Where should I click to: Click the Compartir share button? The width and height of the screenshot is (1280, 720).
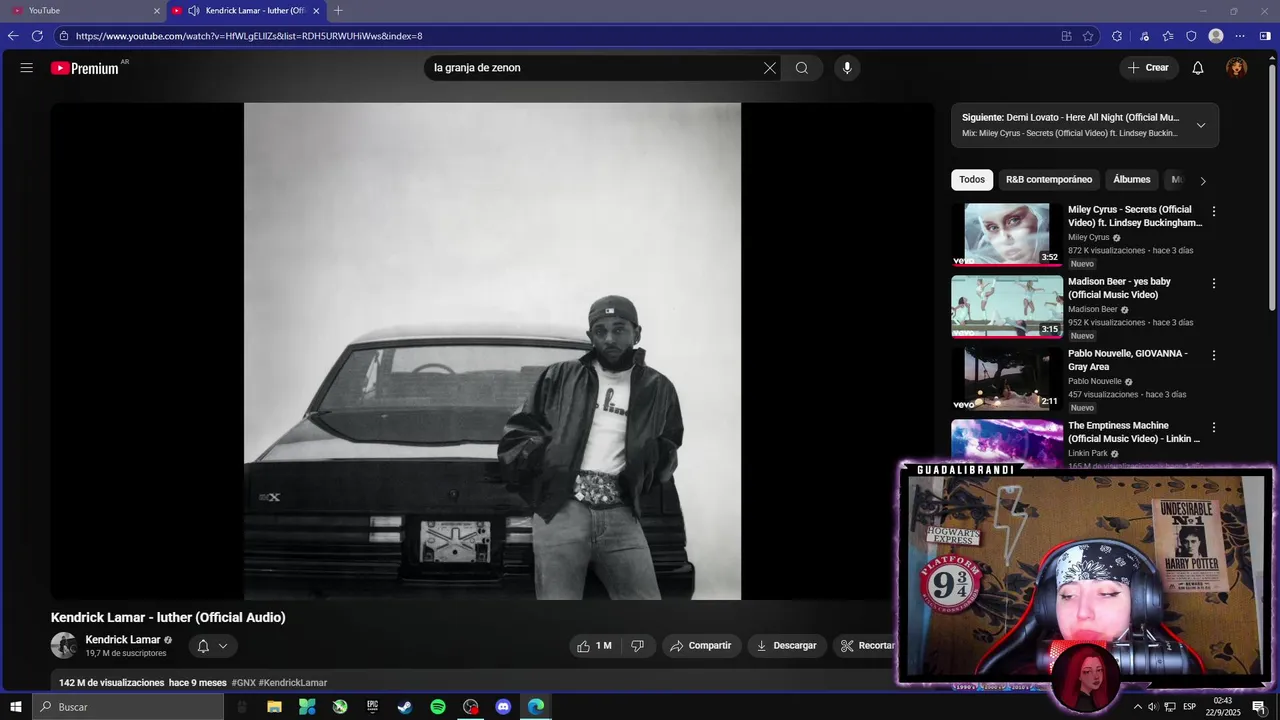(x=701, y=646)
